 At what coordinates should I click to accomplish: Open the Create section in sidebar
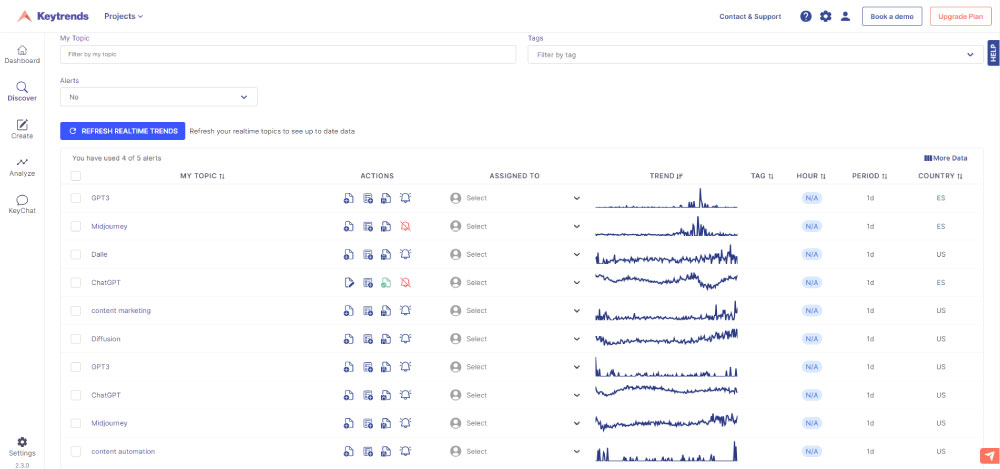pyautogui.click(x=22, y=130)
